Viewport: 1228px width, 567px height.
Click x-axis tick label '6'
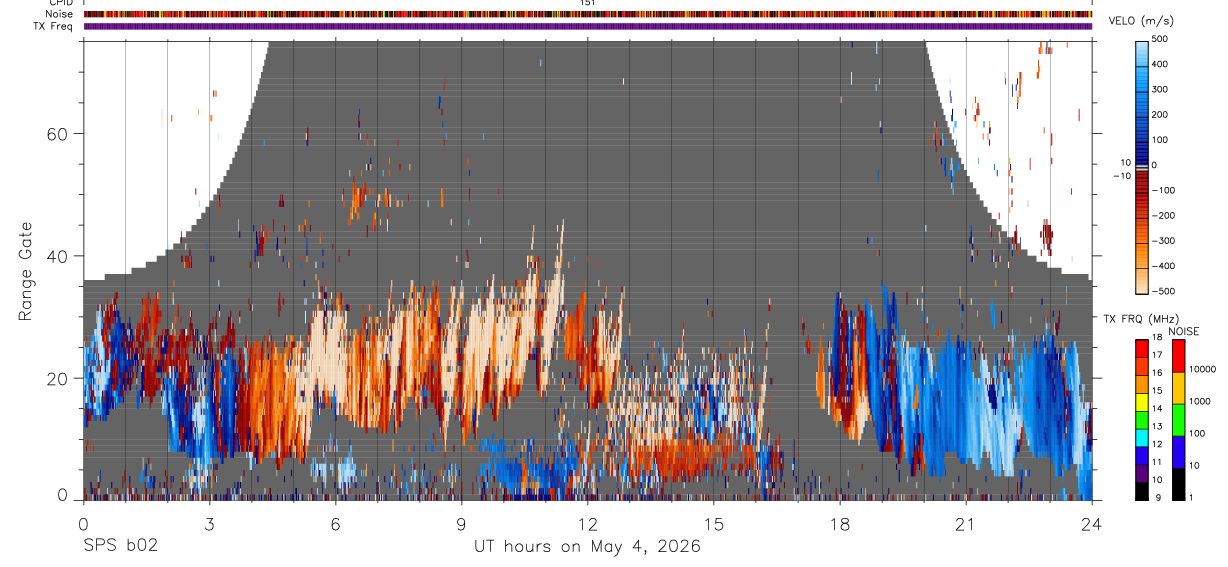(336, 524)
